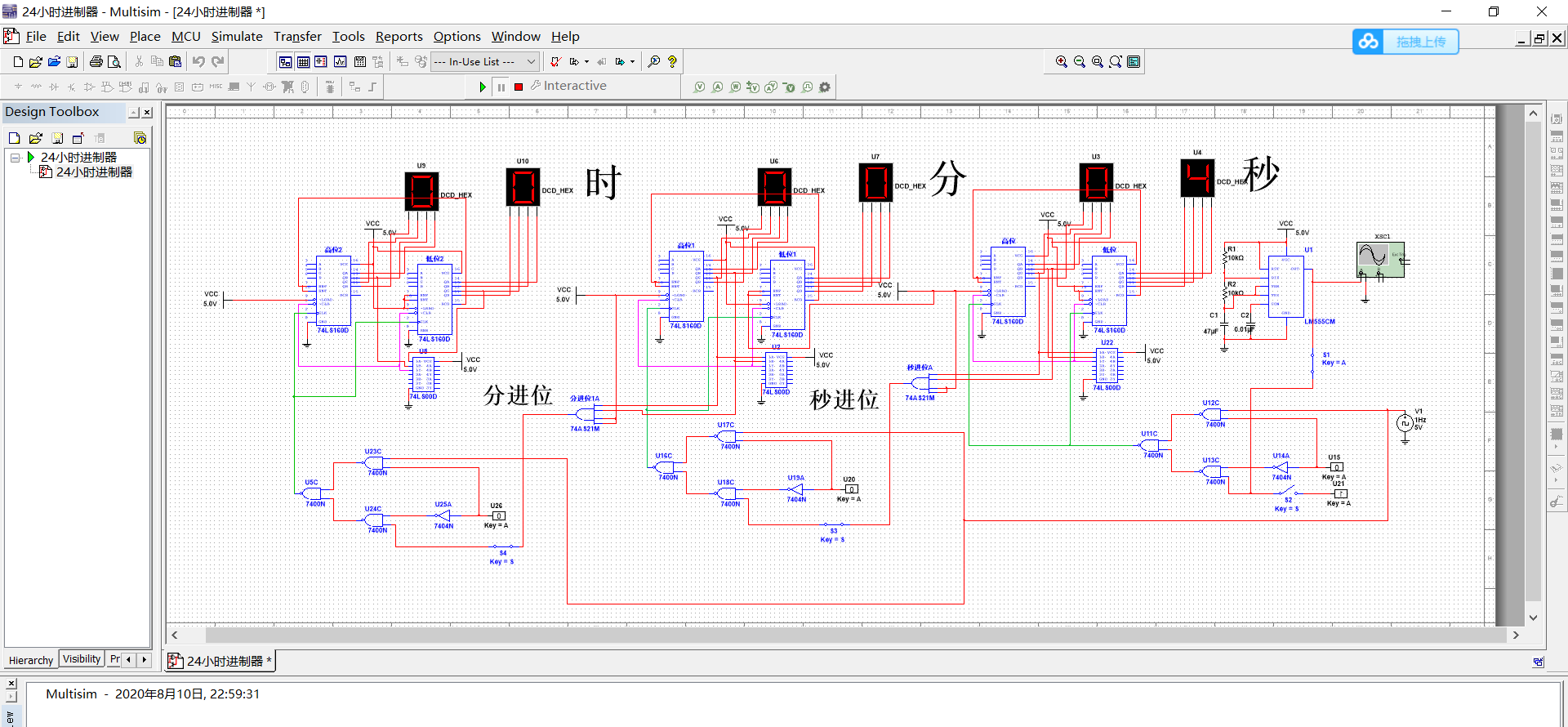Click the S4 switch Key = S

[503, 549]
